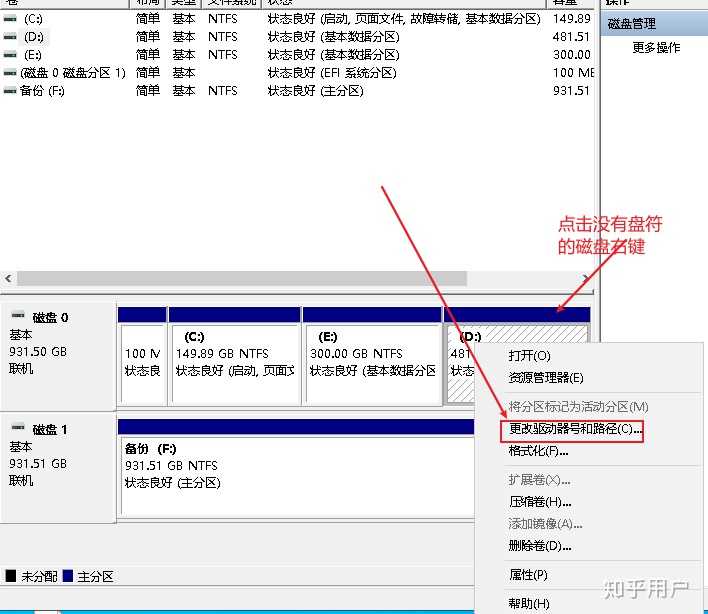
Task: Choose 资源管理器(E) from context menu
Action: coord(546,377)
